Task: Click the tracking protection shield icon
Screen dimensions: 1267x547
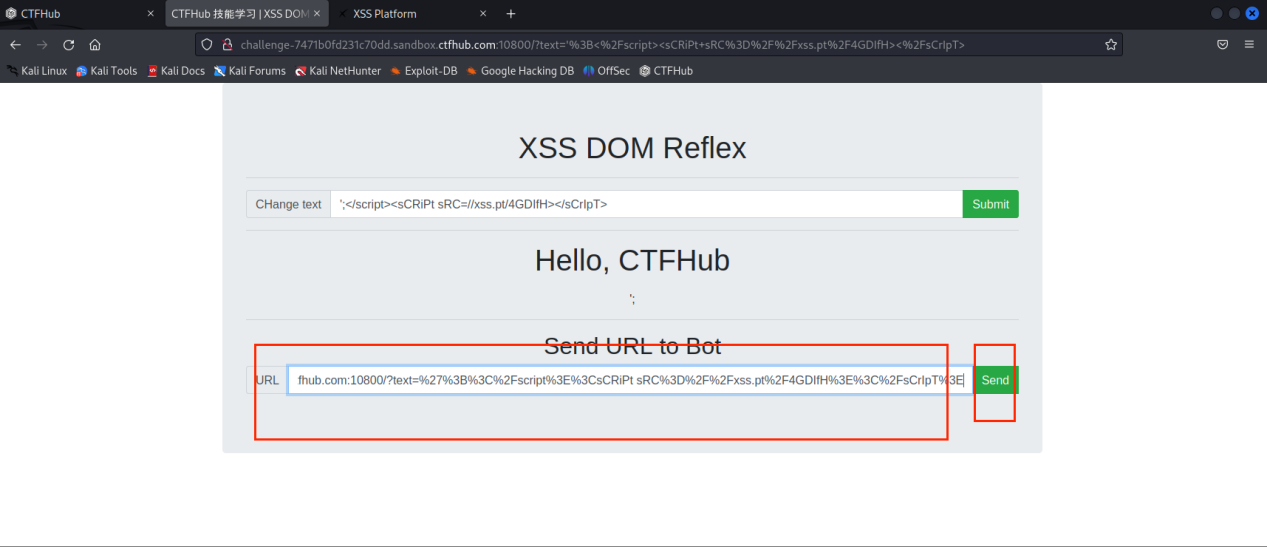Action: 207,45
